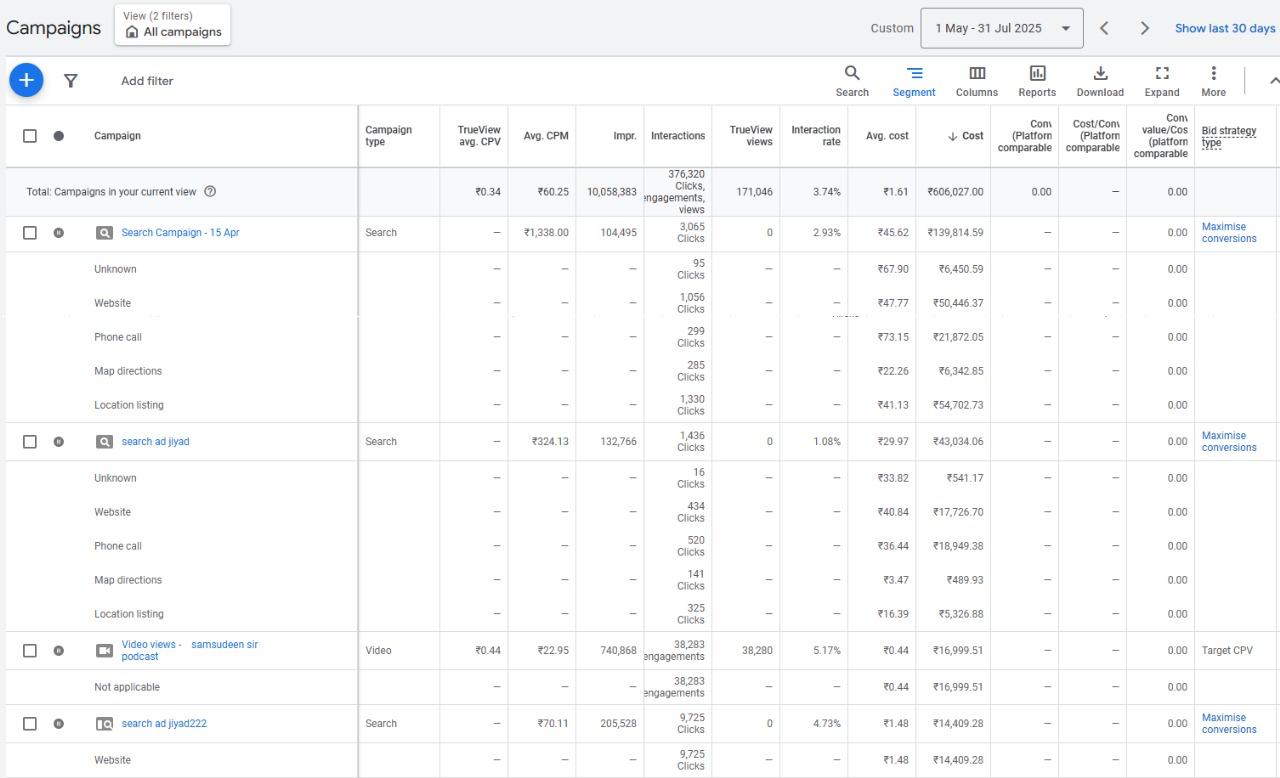Open the More options menu
Screen dimensions: 1280x778
point(1213,81)
